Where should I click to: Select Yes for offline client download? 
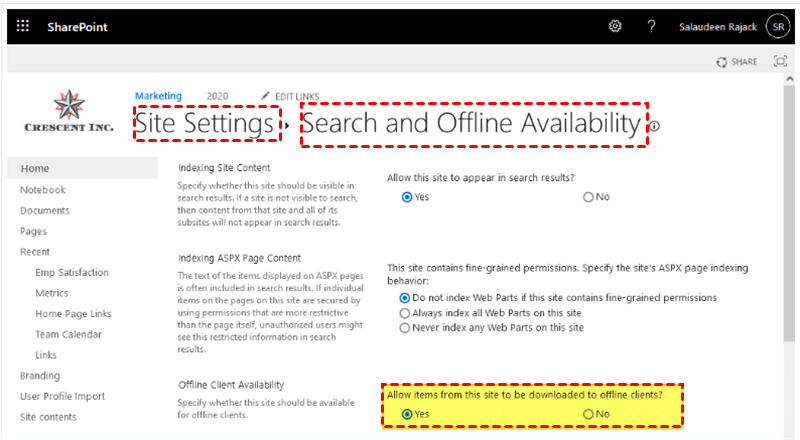click(x=407, y=414)
